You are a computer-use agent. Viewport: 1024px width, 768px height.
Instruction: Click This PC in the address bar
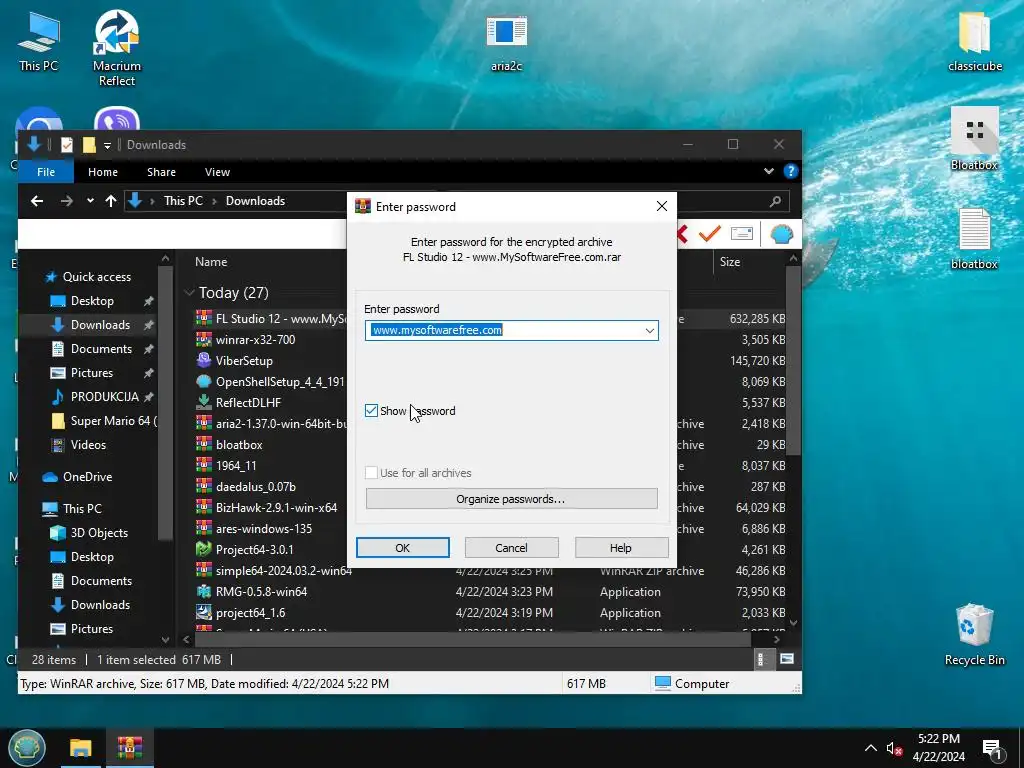tap(183, 201)
